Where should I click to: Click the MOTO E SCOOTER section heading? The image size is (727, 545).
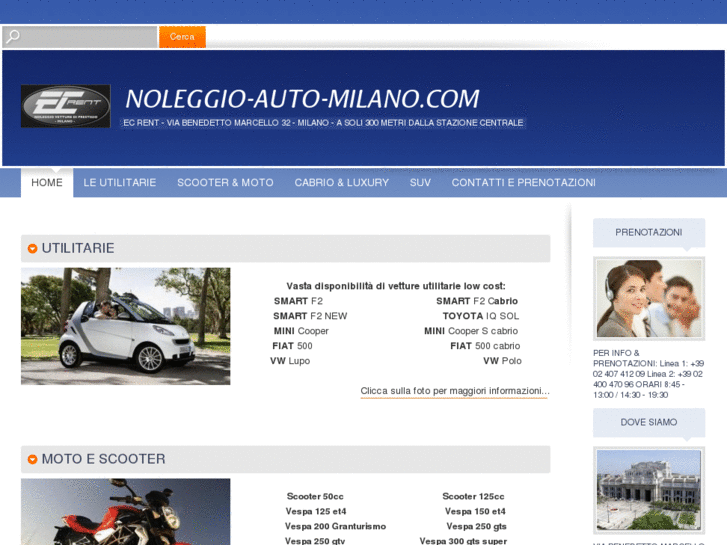[x=103, y=459]
